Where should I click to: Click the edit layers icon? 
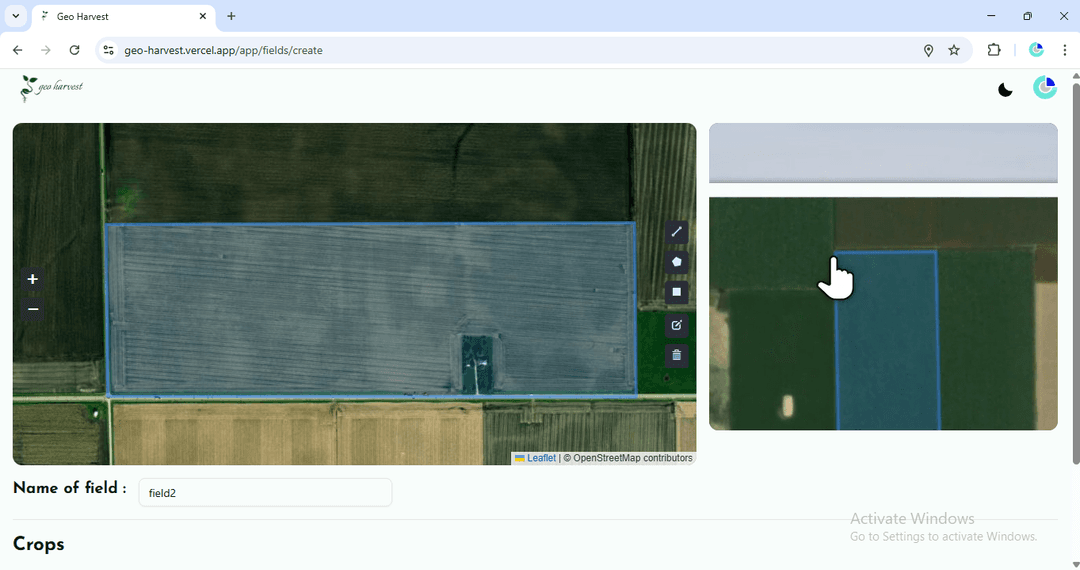pos(677,325)
